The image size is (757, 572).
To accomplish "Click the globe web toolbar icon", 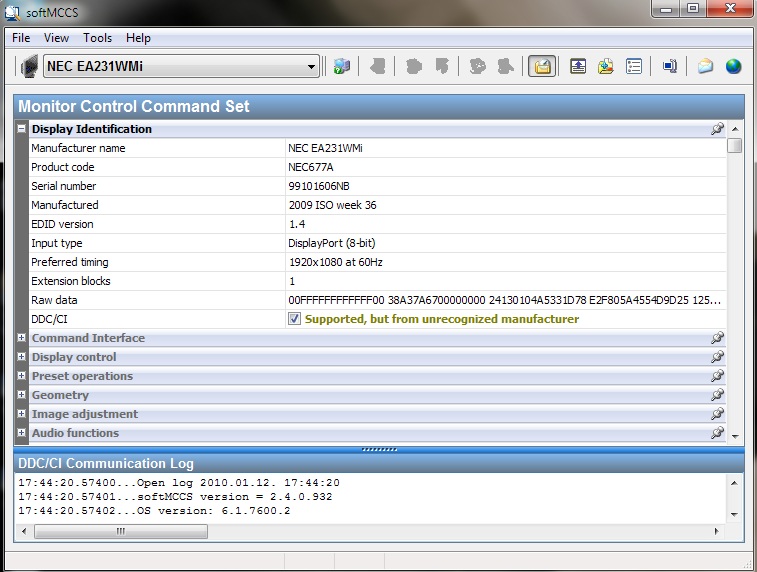I will pyautogui.click(x=733, y=66).
